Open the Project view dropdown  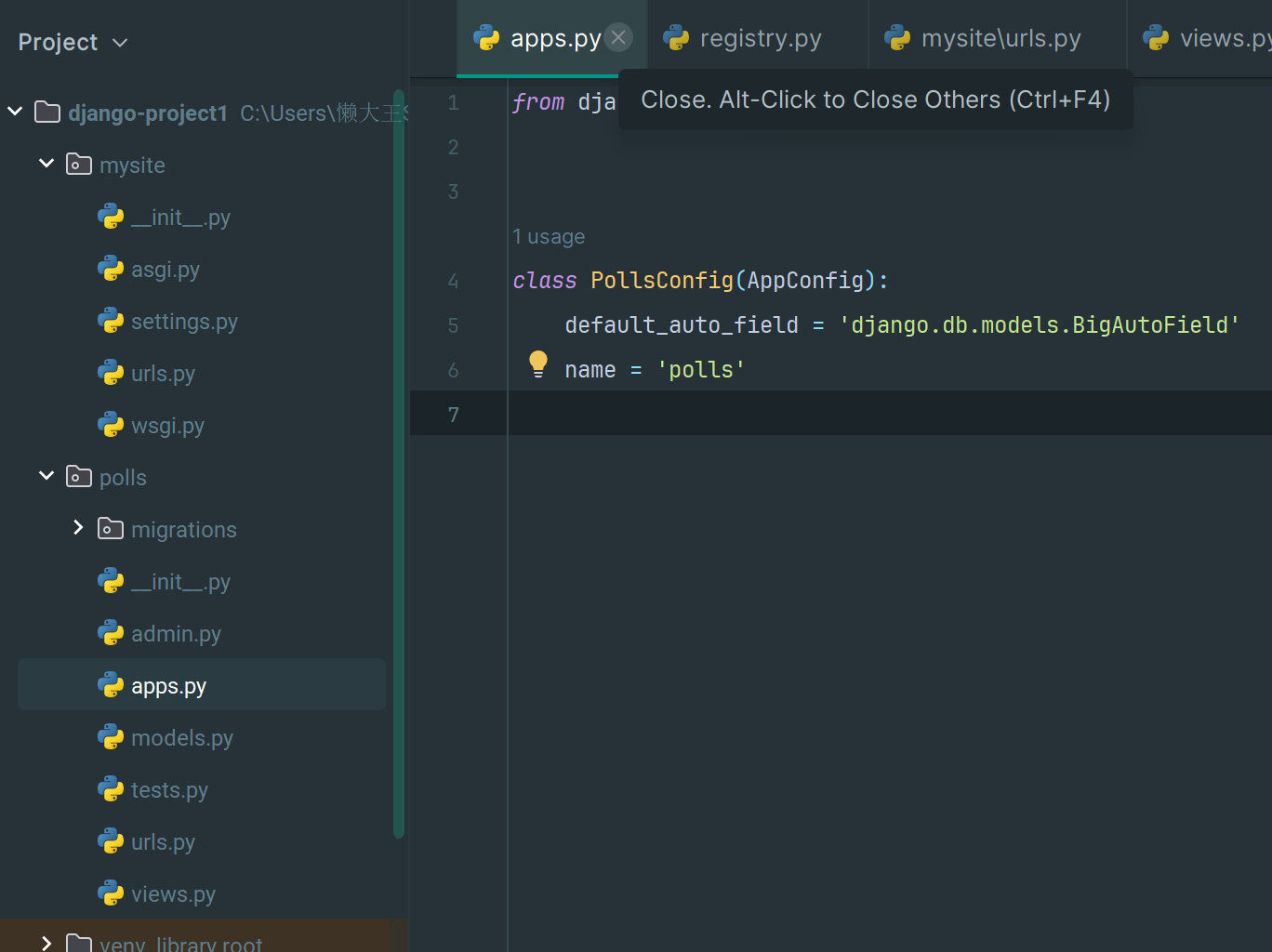(120, 43)
